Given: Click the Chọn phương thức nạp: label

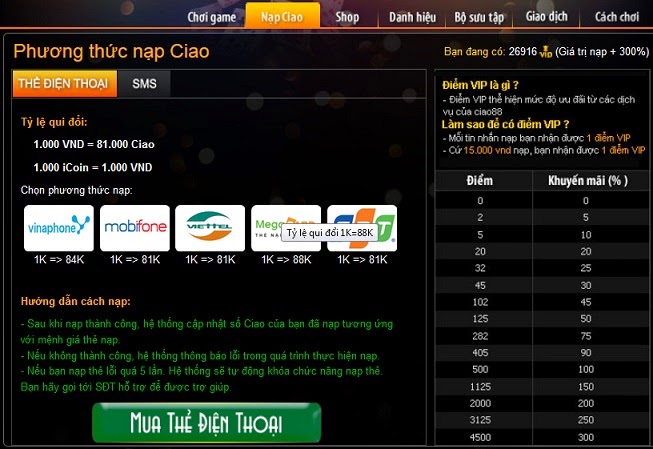Looking at the screenshot, I should point(76,190).
